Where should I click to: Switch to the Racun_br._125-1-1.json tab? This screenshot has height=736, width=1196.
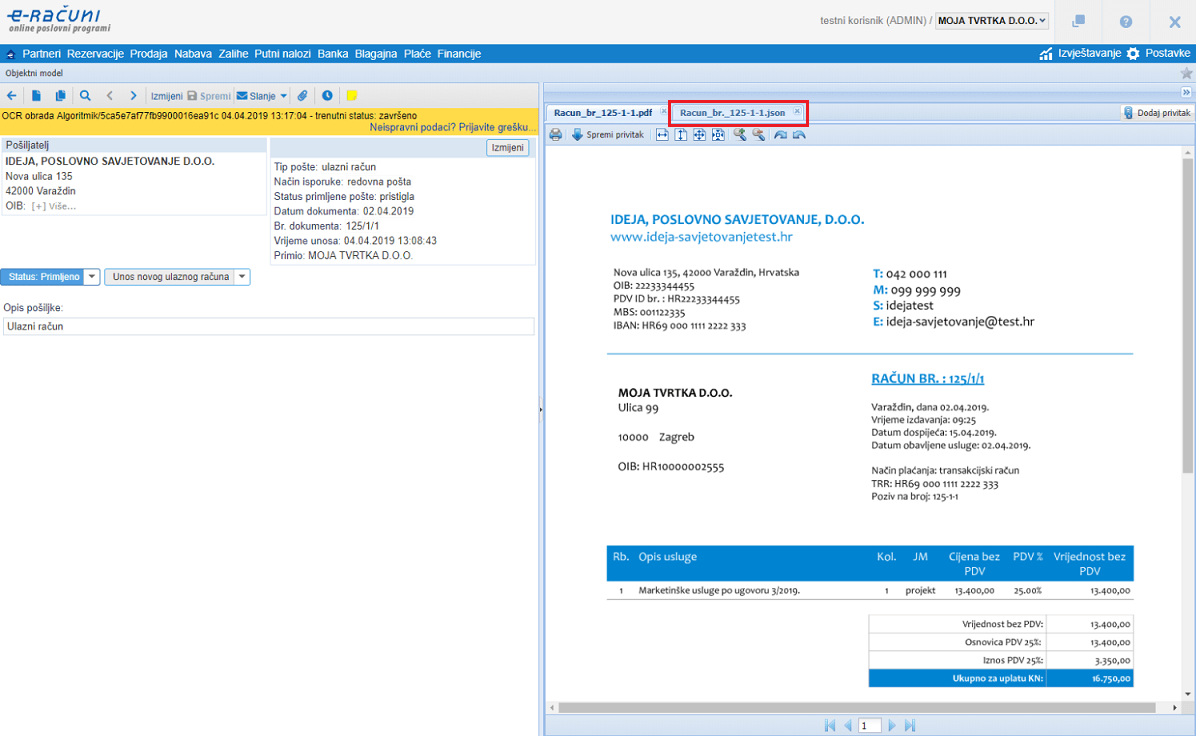(732, 113)
